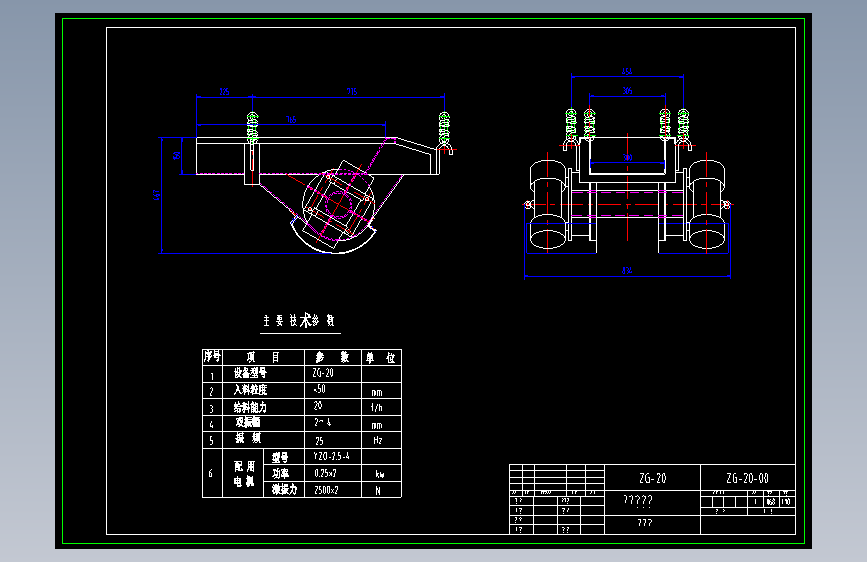Click the 'Hz' unit cell
This screenshot has width=867, height=562.
[x=378, y=440]
